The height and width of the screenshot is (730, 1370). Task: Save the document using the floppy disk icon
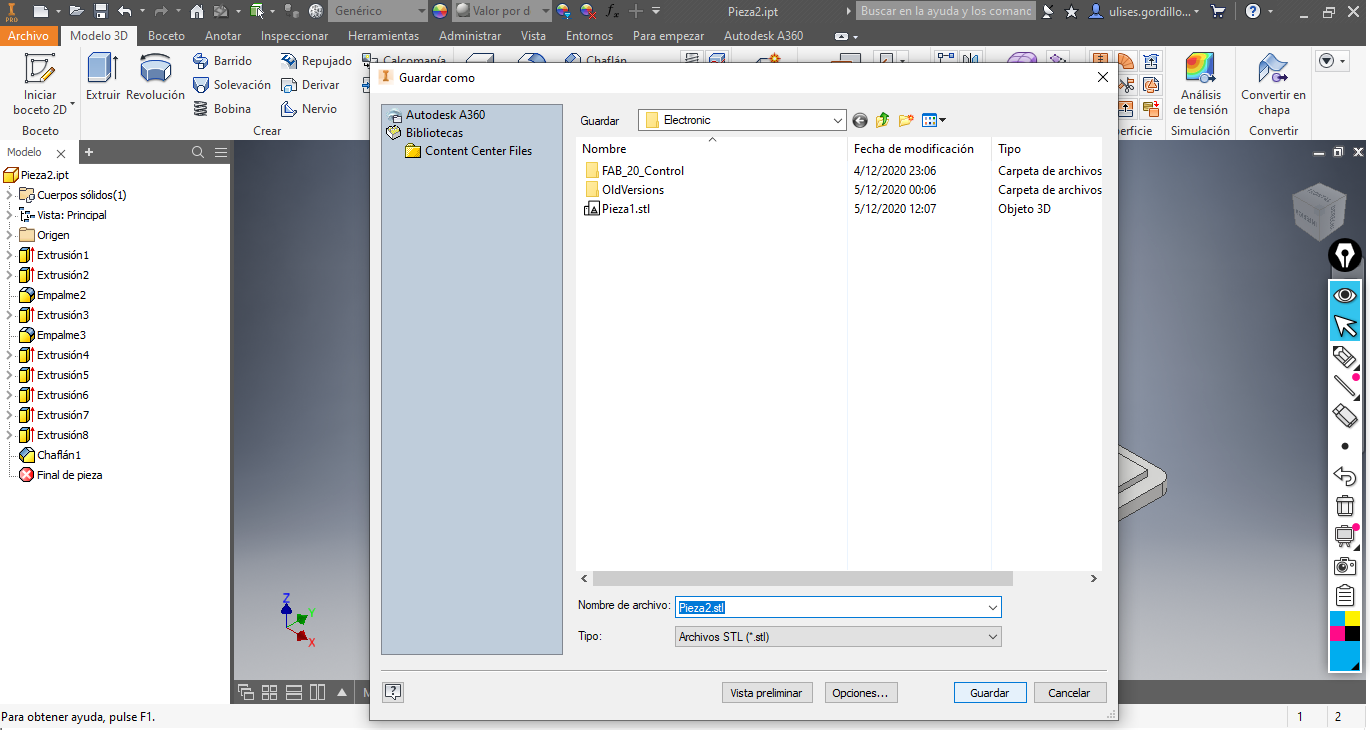[101, 11]
